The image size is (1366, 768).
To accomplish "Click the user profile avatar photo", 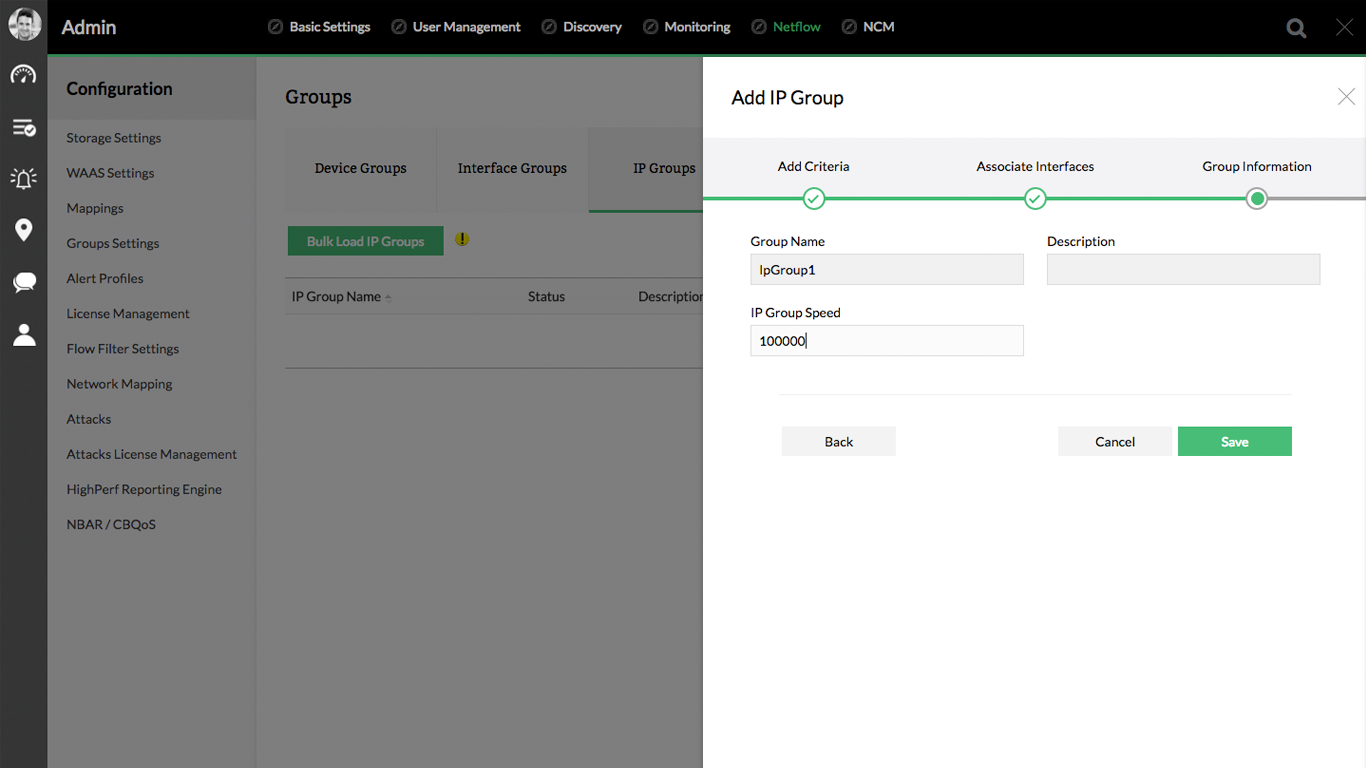I will [25, 25].
